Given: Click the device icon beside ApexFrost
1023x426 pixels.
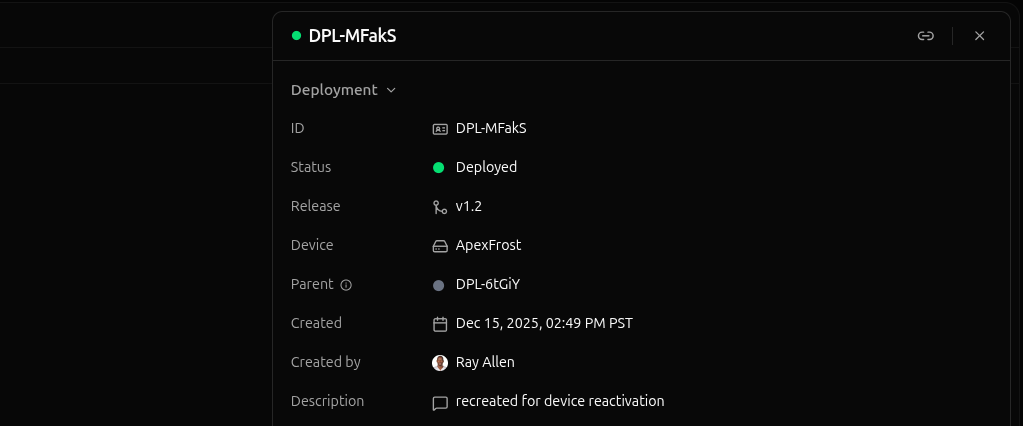Looking at the screenshot, I should (439, 246).
